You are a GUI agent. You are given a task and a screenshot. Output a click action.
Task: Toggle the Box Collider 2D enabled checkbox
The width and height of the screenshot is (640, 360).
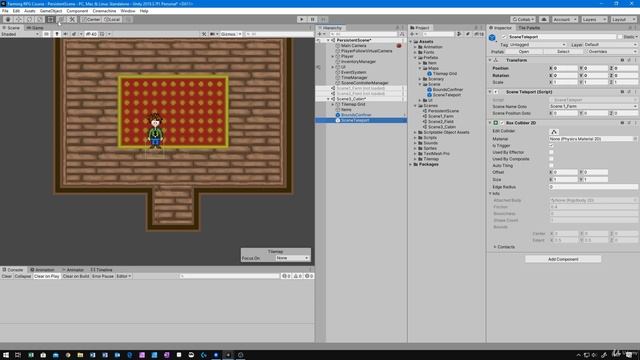(x=502, y=123)
